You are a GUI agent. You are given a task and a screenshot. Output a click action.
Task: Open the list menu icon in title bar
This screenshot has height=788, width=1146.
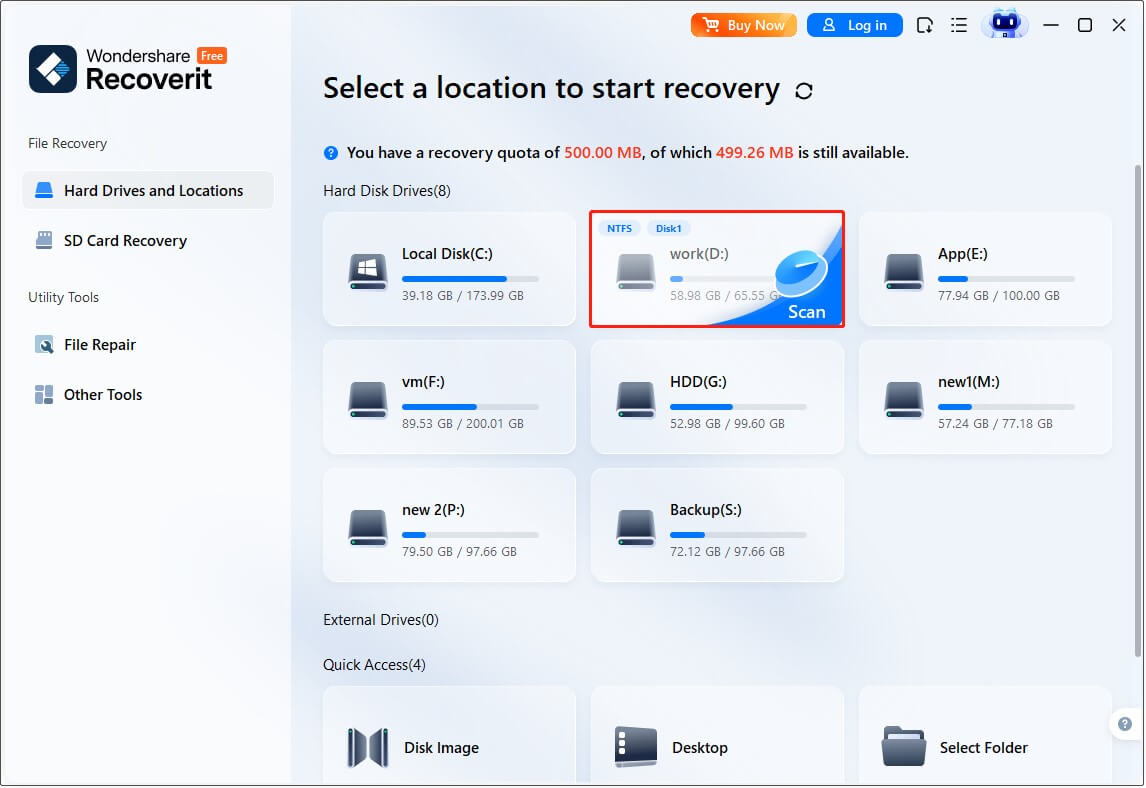(959, 26)
